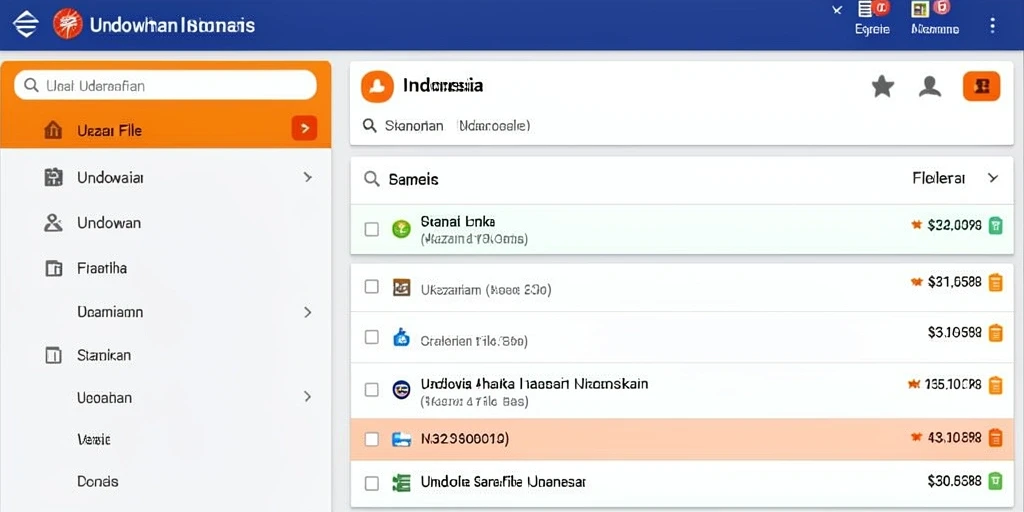Open the Stanai Enka list entry
Image resolution: width=1024 pixels, height=512 pixels.
pyautogui.click(x=681, y=229)
